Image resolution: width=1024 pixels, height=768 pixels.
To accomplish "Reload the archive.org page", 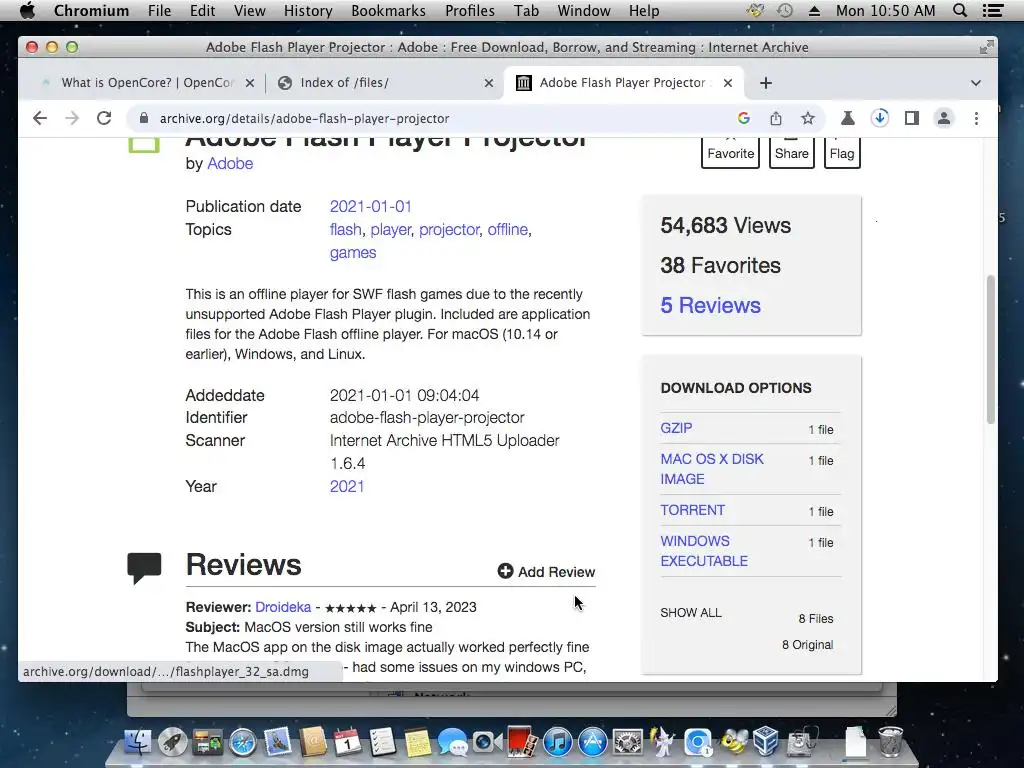I will pos(104,118).
